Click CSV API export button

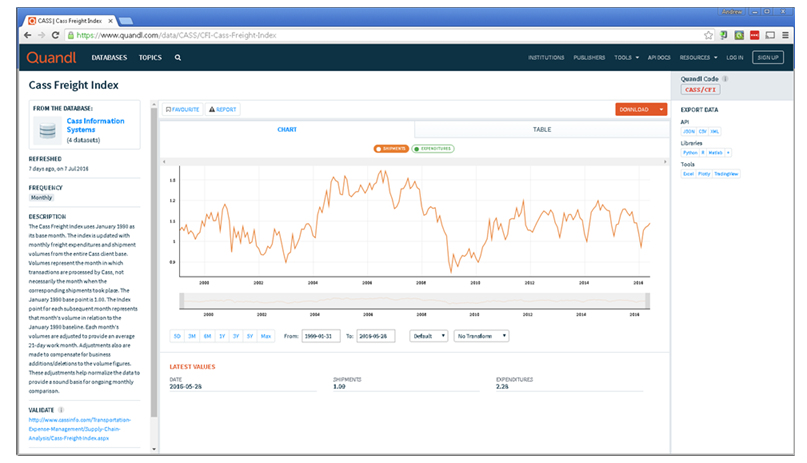(x=703, y=132)
